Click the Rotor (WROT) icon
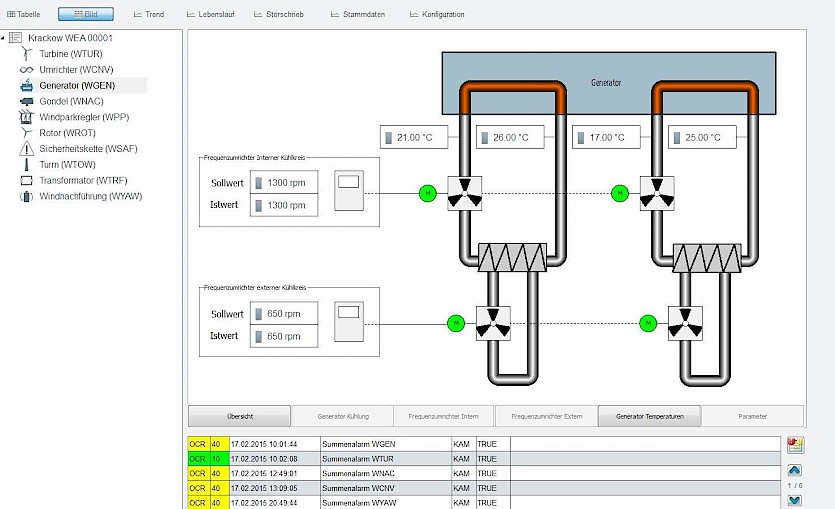 pyautogui.click(x=26, y=133)
